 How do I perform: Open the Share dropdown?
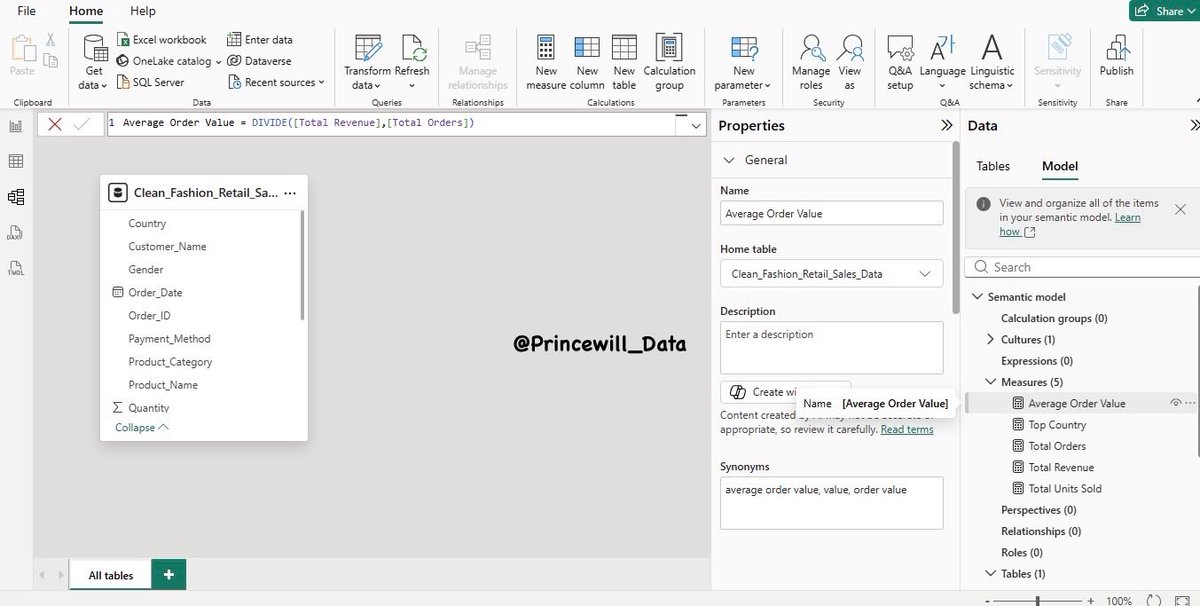1163,11
